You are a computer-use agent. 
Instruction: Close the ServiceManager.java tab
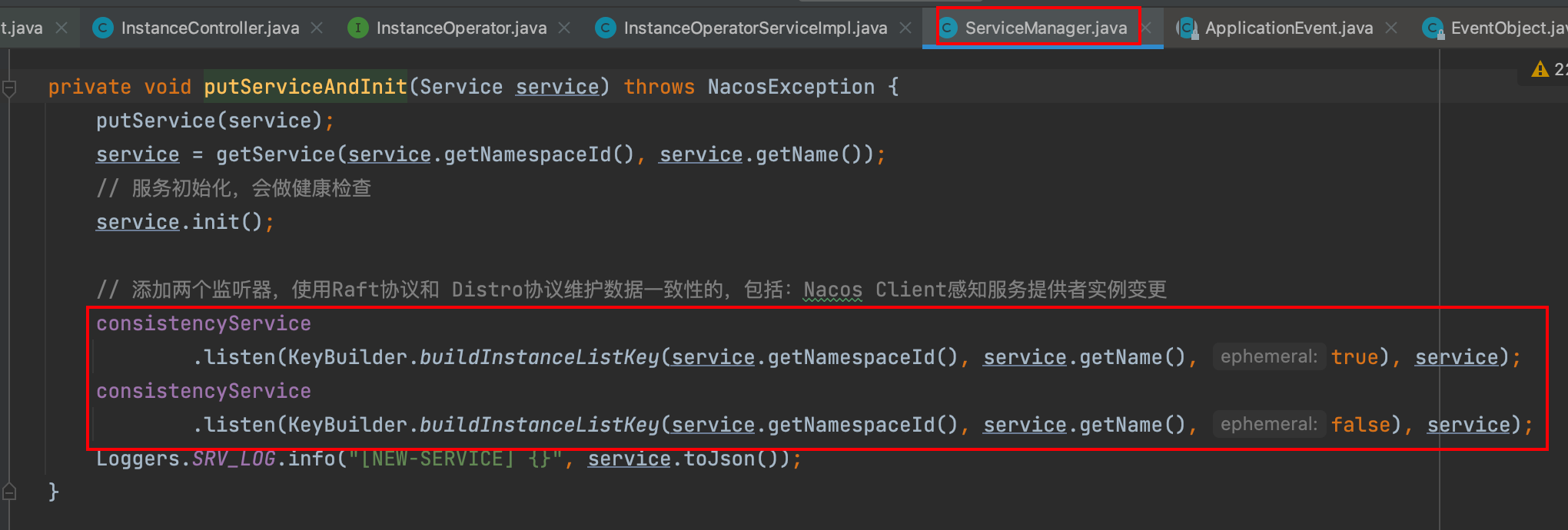[x=1146, y=28]
